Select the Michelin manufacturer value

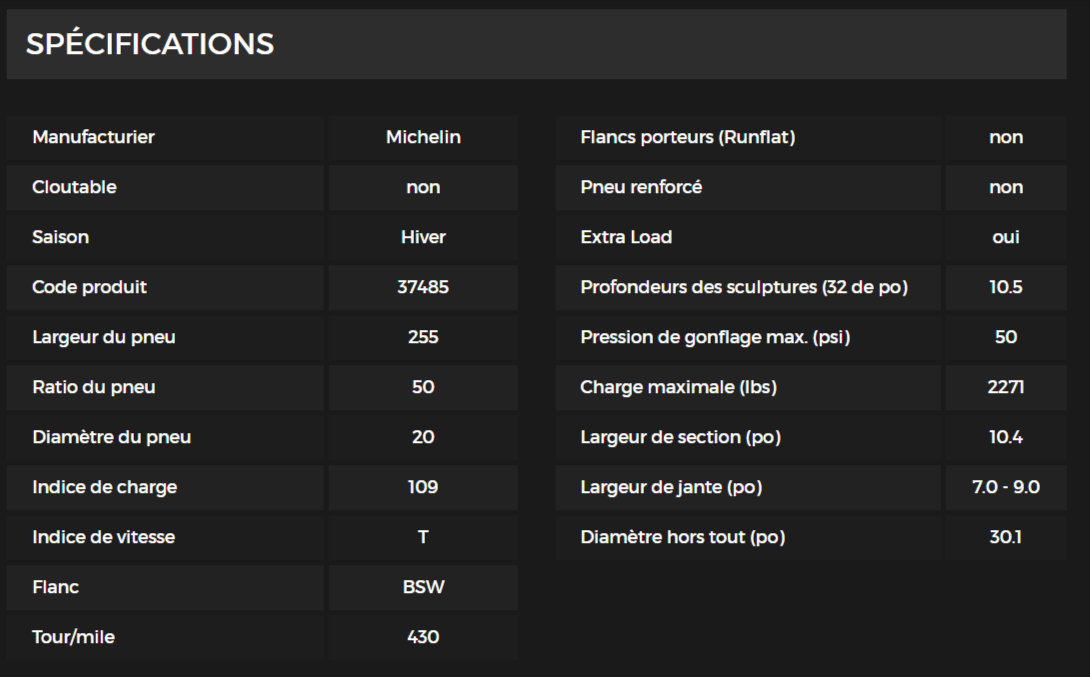(x=423, y=137)
